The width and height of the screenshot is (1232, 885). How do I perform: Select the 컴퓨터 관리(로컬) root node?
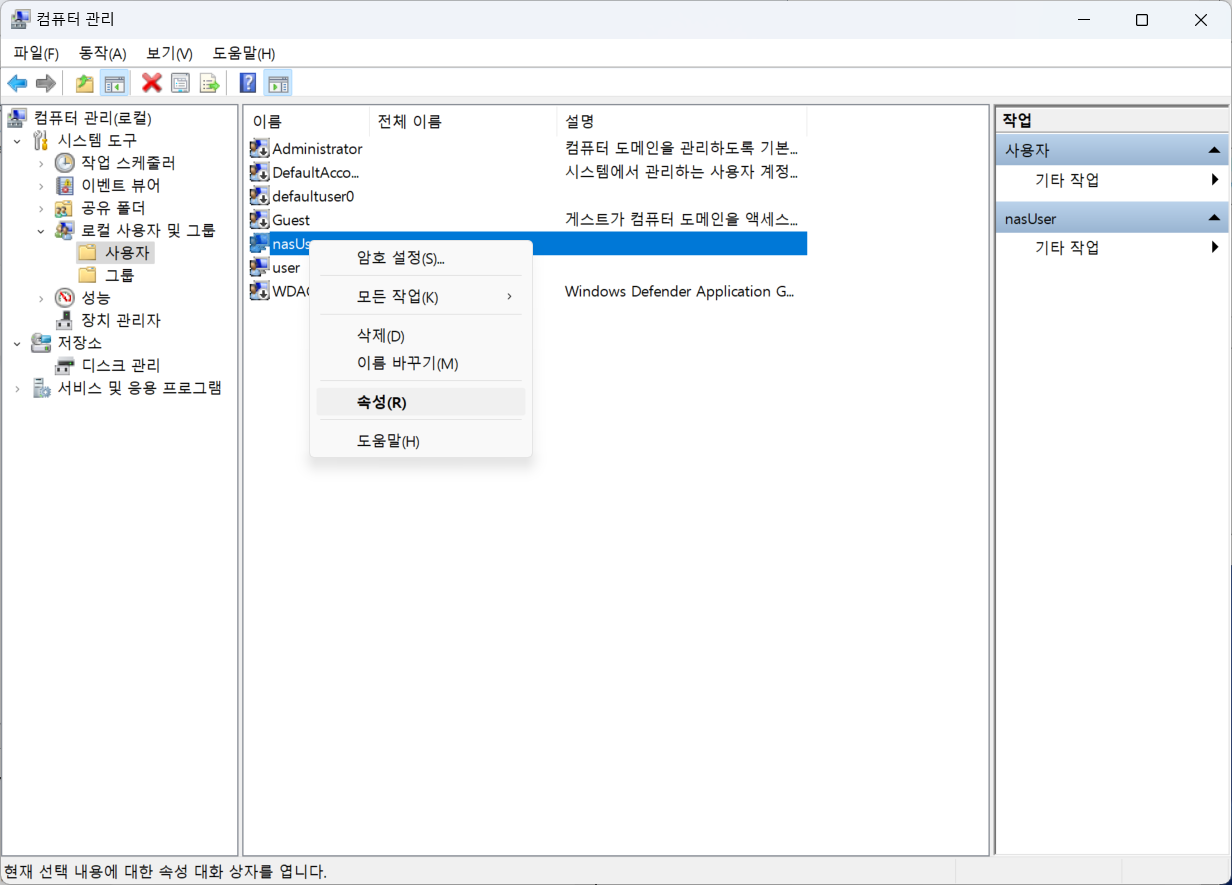click(94, 118)
